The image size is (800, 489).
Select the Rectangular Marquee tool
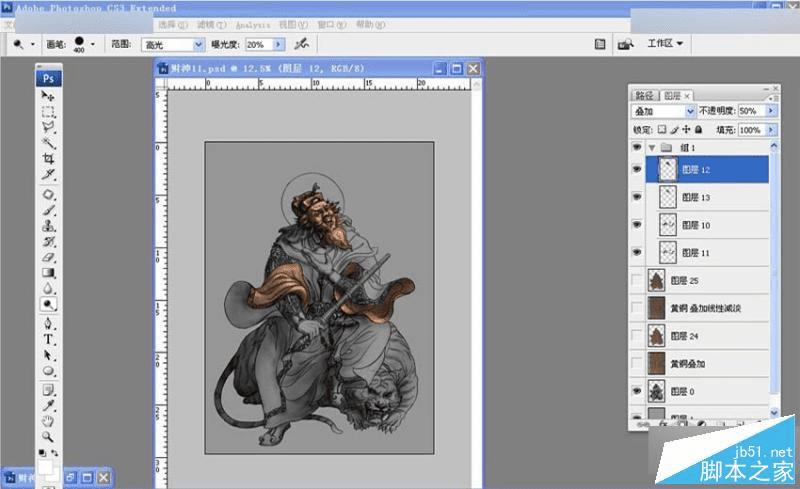[48, 112]
